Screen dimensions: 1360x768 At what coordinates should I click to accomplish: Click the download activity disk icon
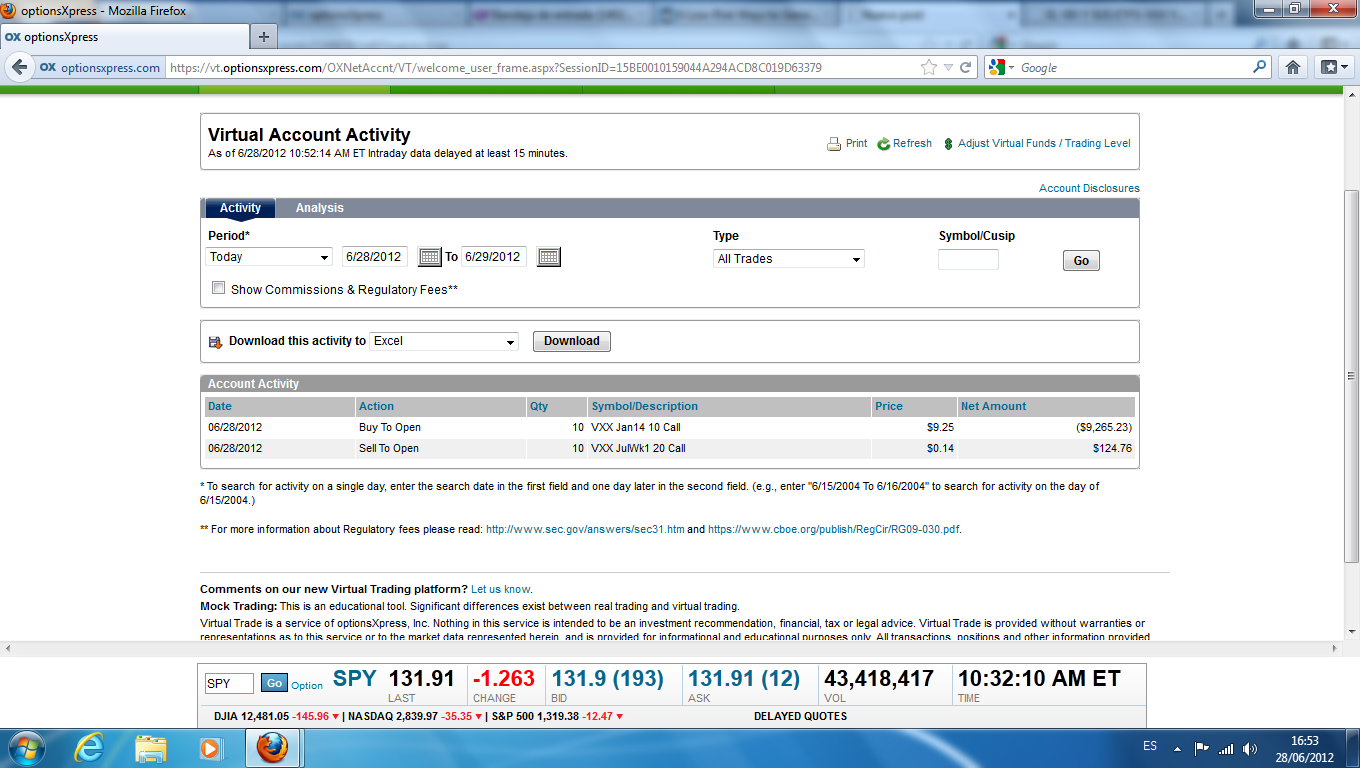pyautogui.click(x=215, y=342)
